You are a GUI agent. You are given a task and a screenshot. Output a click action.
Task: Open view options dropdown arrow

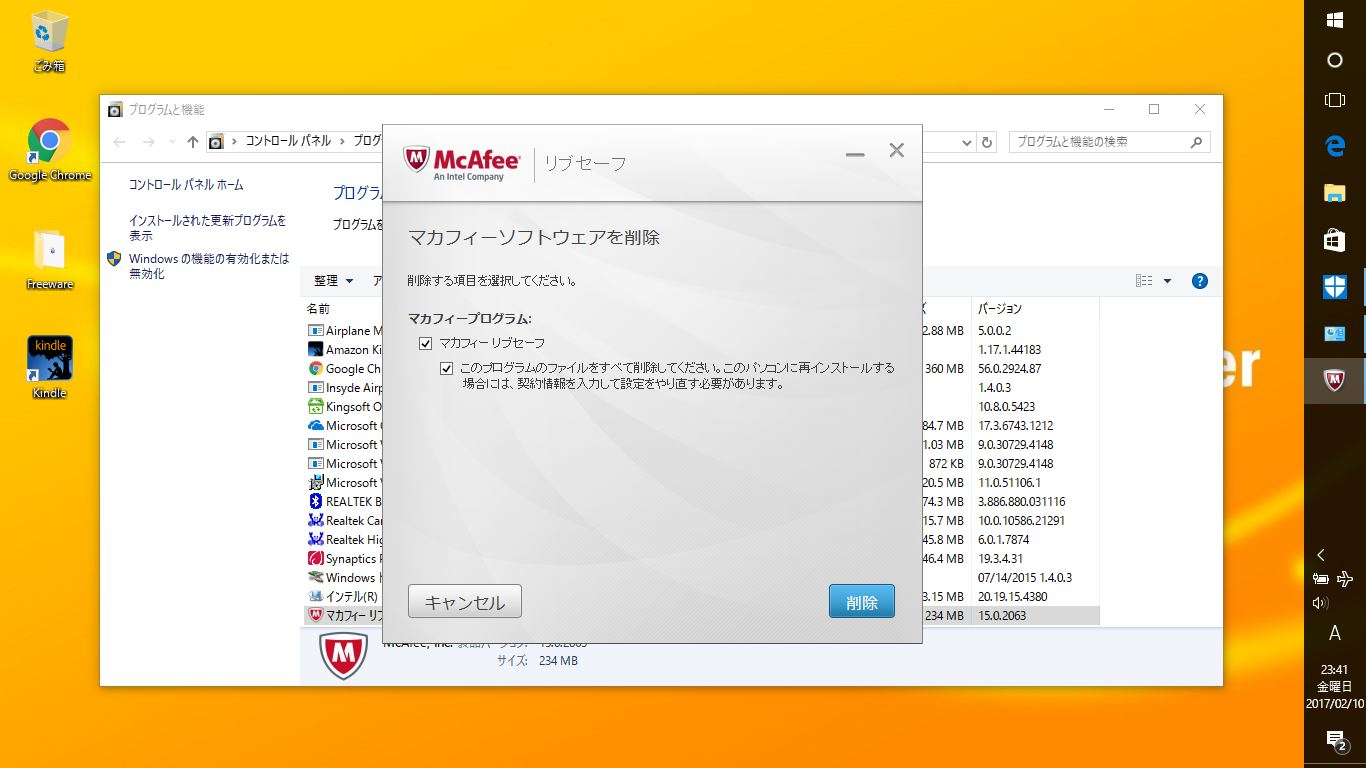click(1167, 281)
